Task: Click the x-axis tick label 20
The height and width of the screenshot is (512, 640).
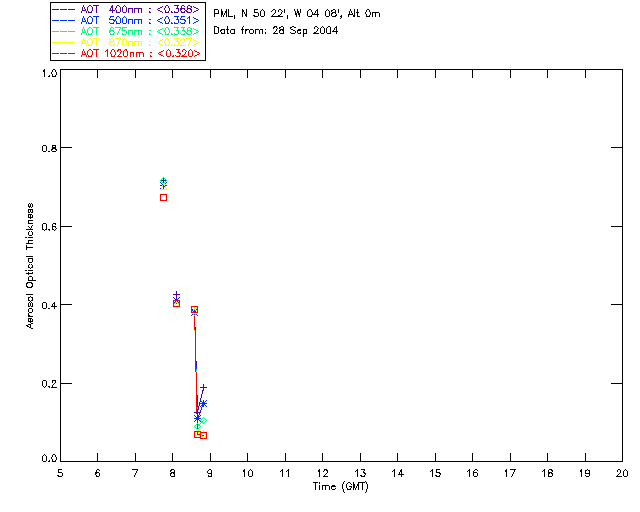Action: [x=622, y=473]
